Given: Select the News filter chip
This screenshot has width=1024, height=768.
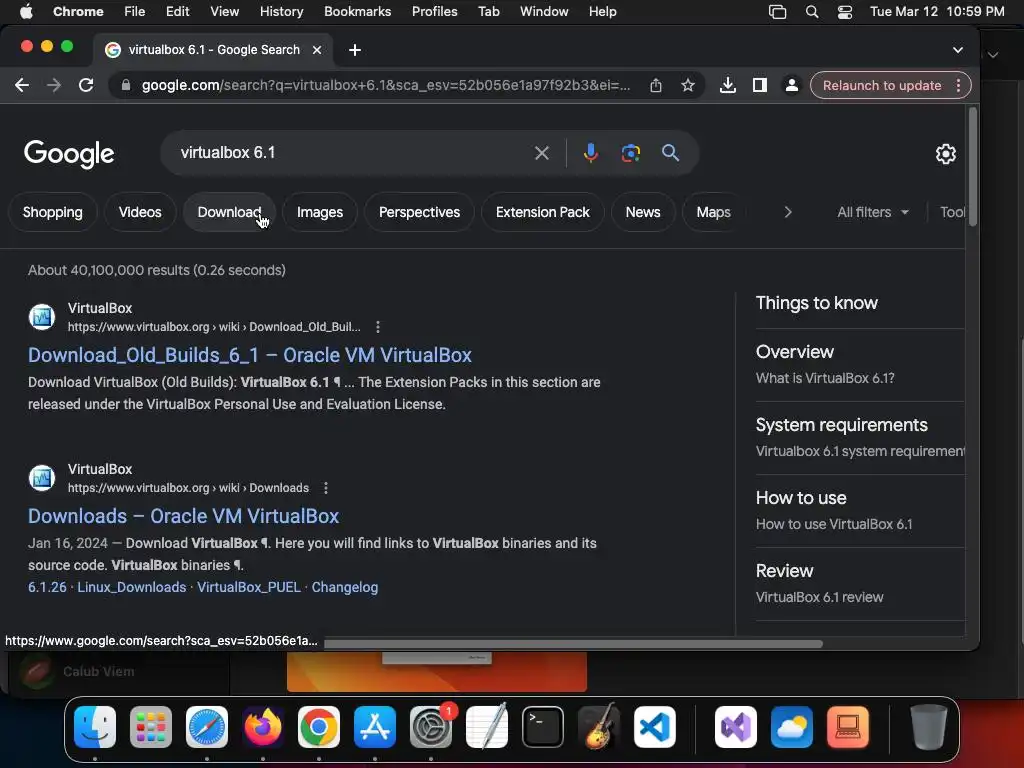Looking at the screenshot, I should [643, 212].
